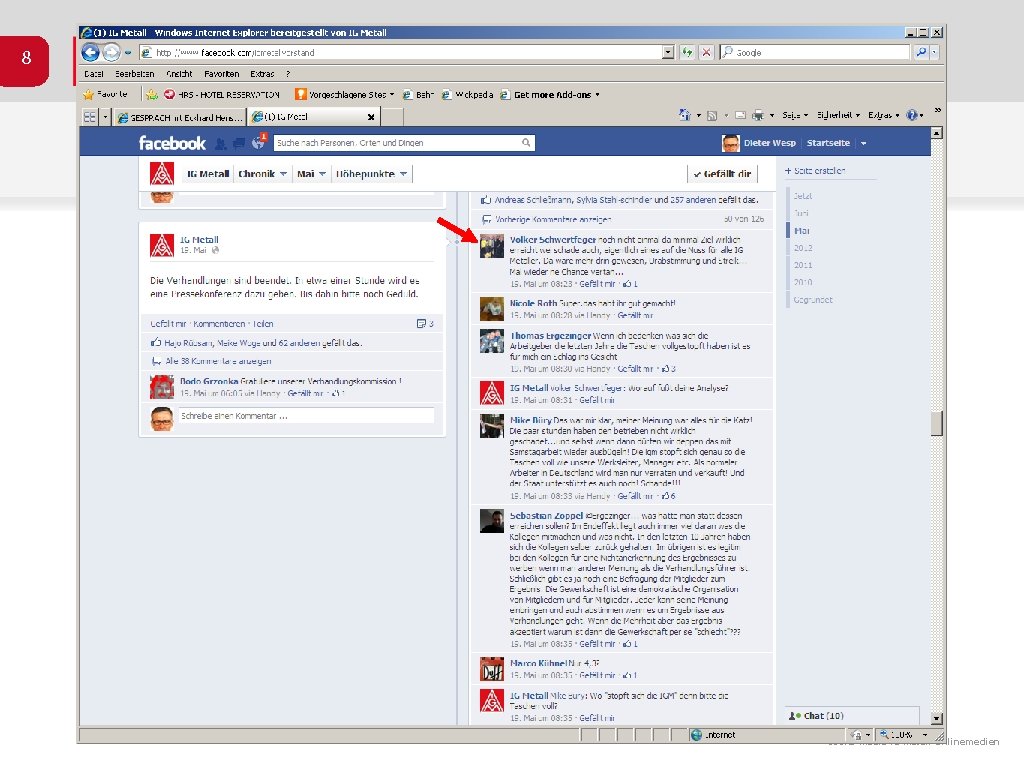1024x768 pixels.
Task: Stop page loading with the red X icon
Action: [706, 52]
